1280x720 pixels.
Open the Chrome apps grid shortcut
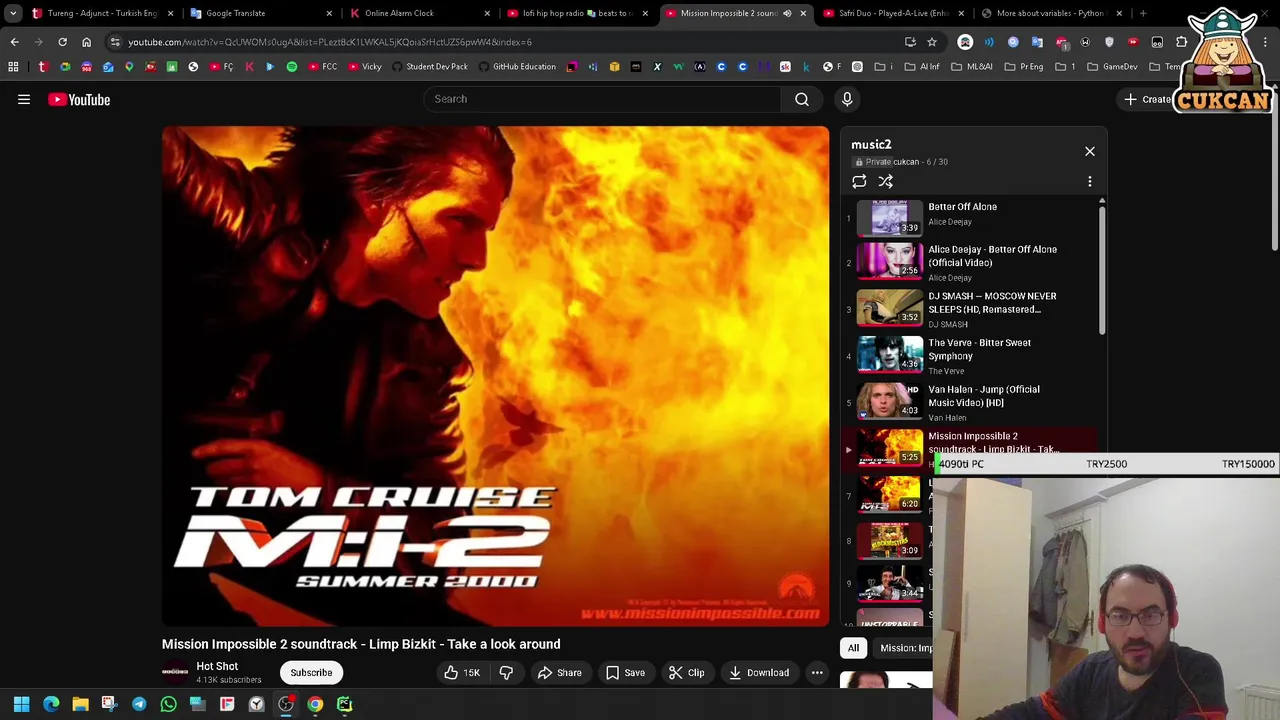pyautogui.click(x=13, y=67)
